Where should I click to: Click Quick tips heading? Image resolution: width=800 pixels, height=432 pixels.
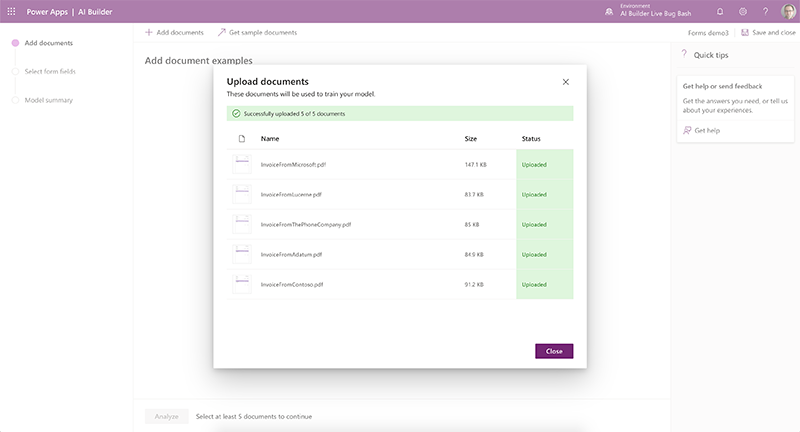(711, 55)
